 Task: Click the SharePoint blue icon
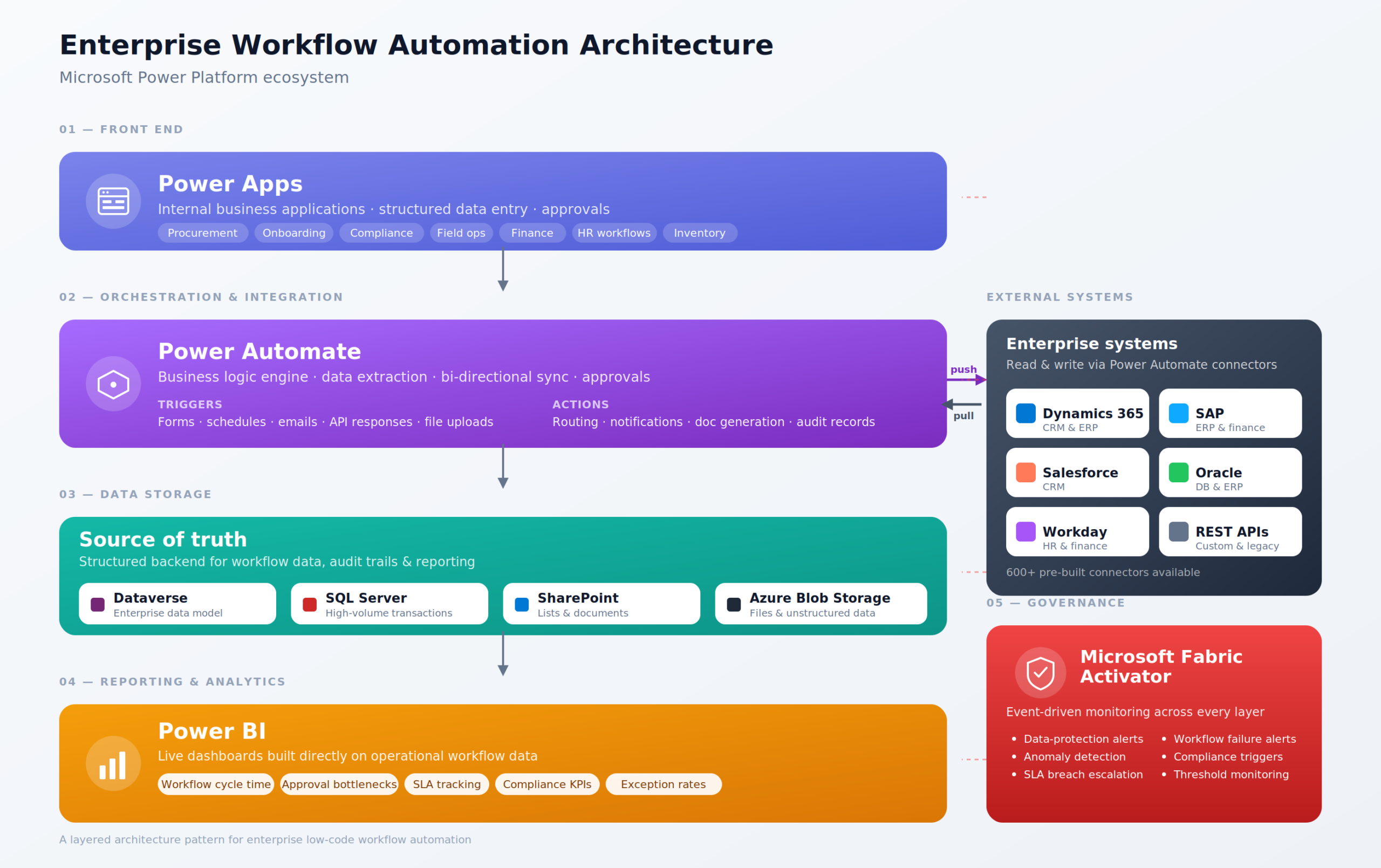(522, 604)
